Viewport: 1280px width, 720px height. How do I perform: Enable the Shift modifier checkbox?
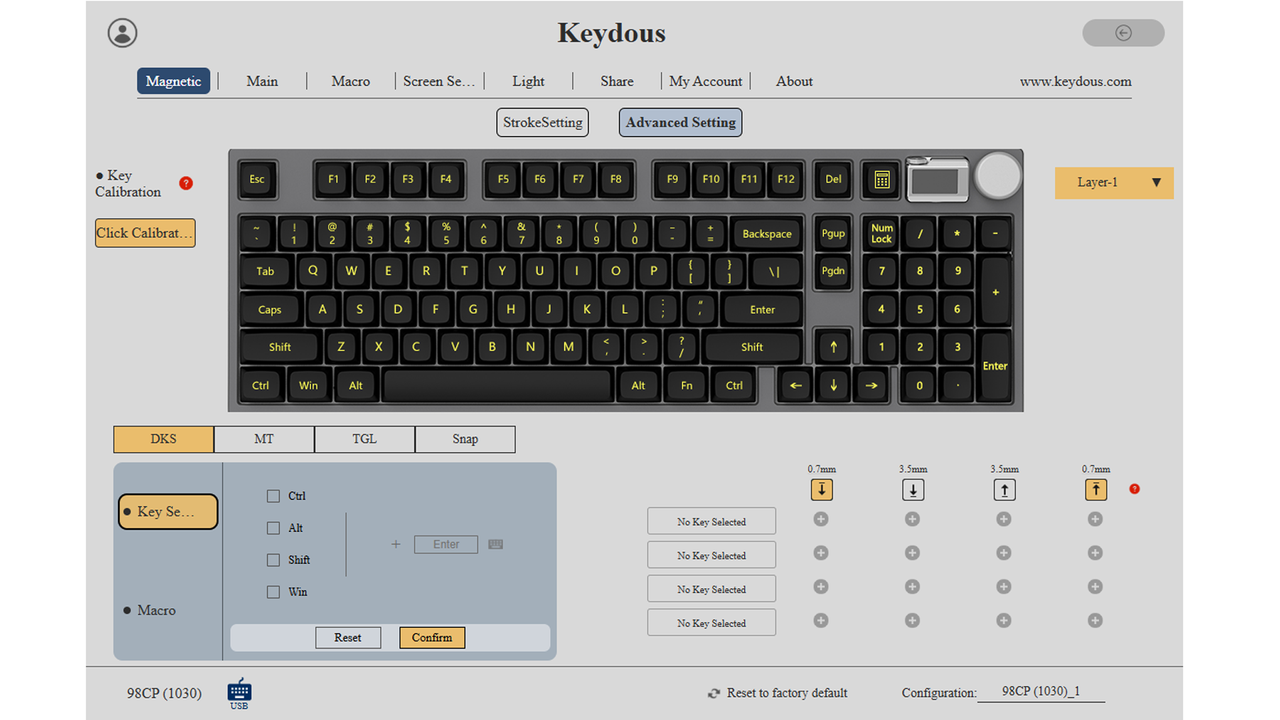(x=273, y=560)
